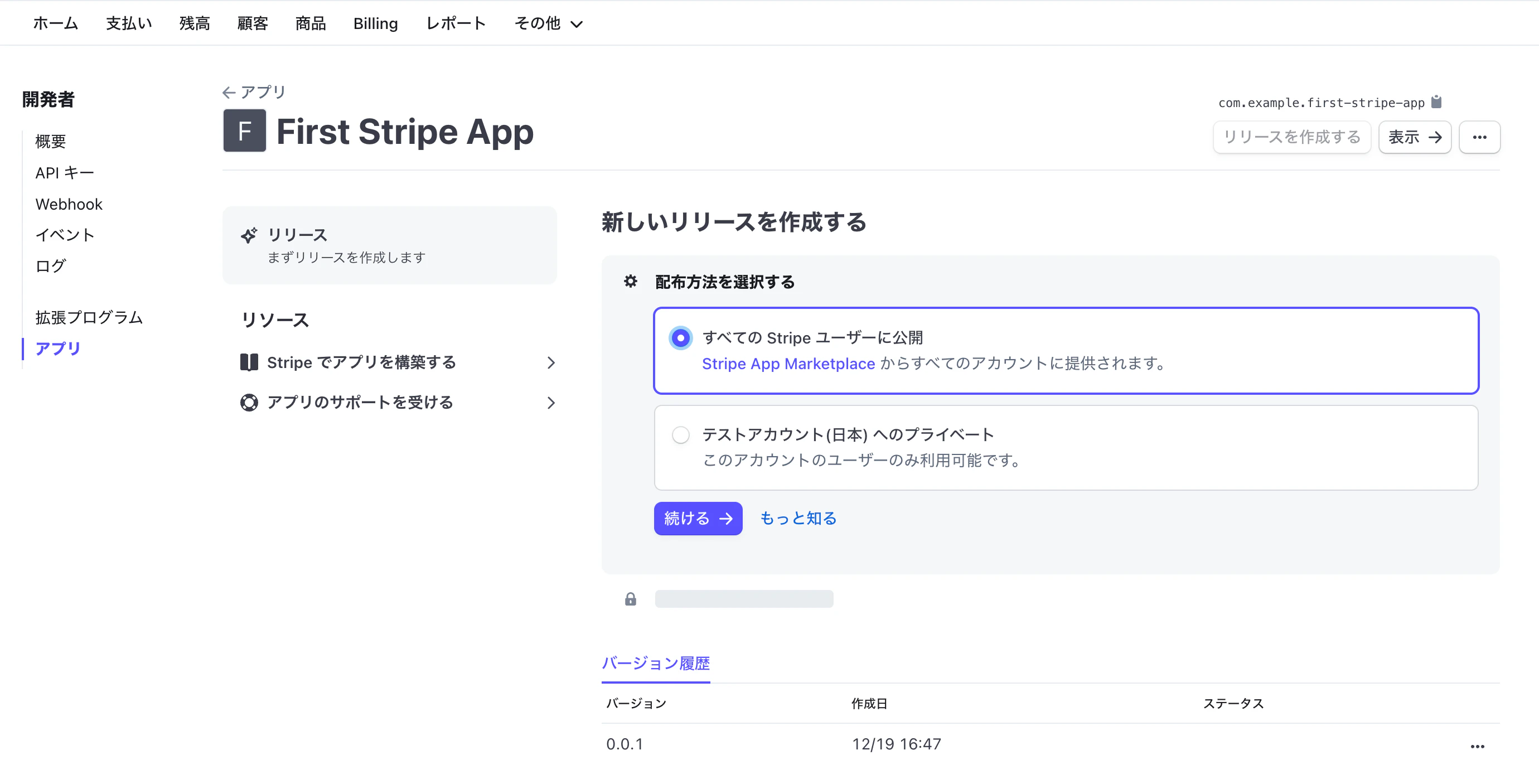
Task: Click the Stripe でアプリを構築する resource row
Action: pos(398,362)
